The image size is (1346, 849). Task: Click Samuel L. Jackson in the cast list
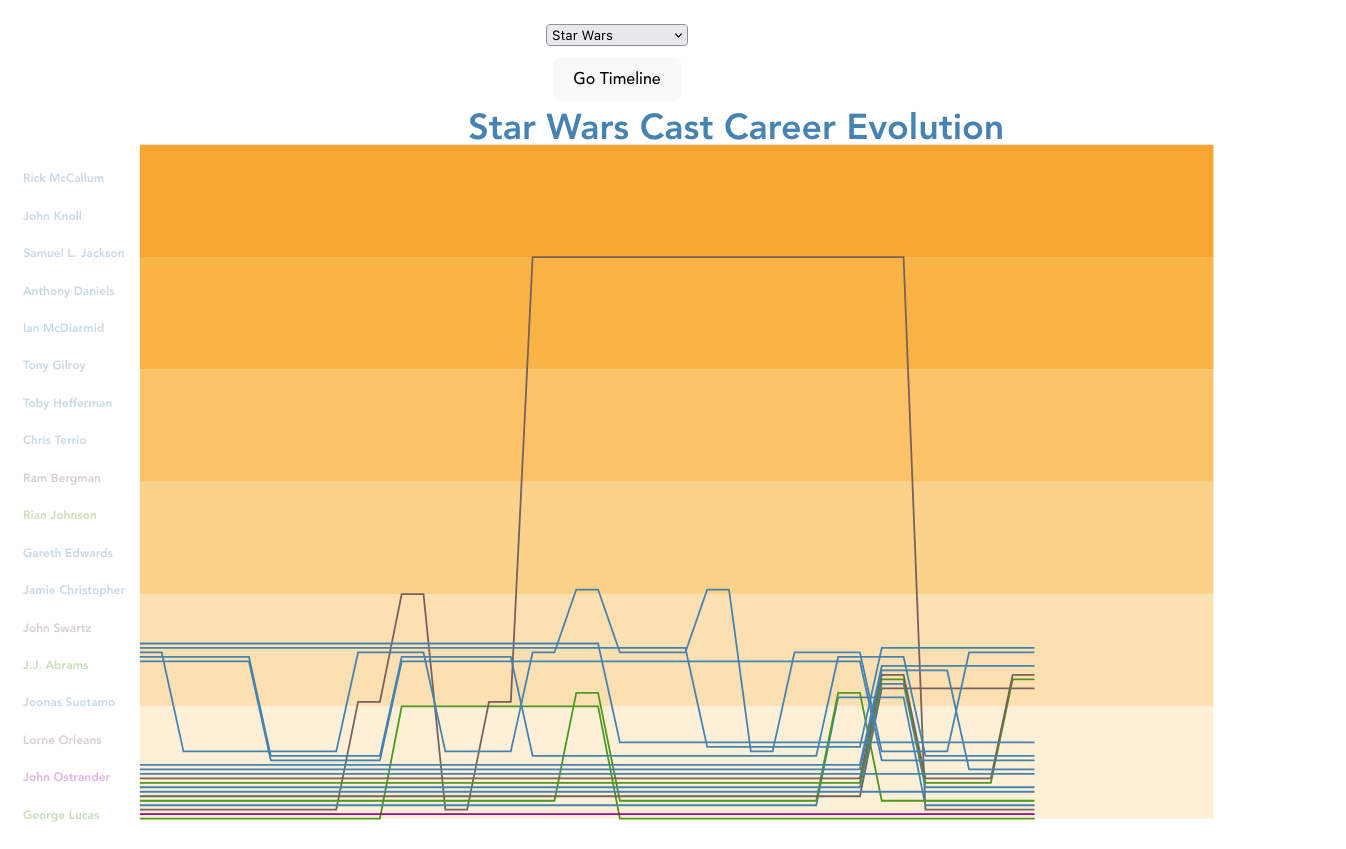[74, 253]
